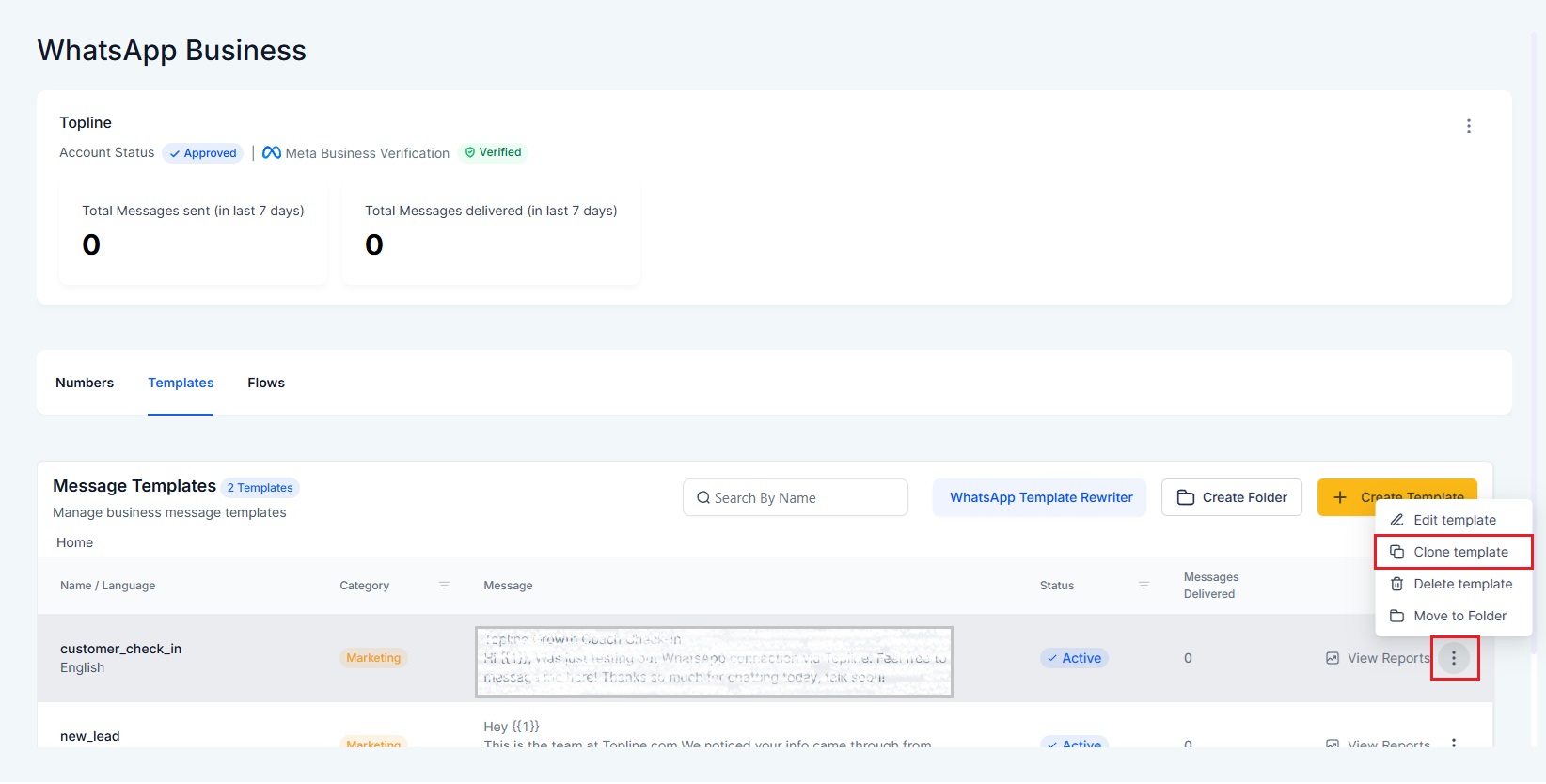
Task: Click the Meta Business Verification label
Action: click(x=368, y=153)
